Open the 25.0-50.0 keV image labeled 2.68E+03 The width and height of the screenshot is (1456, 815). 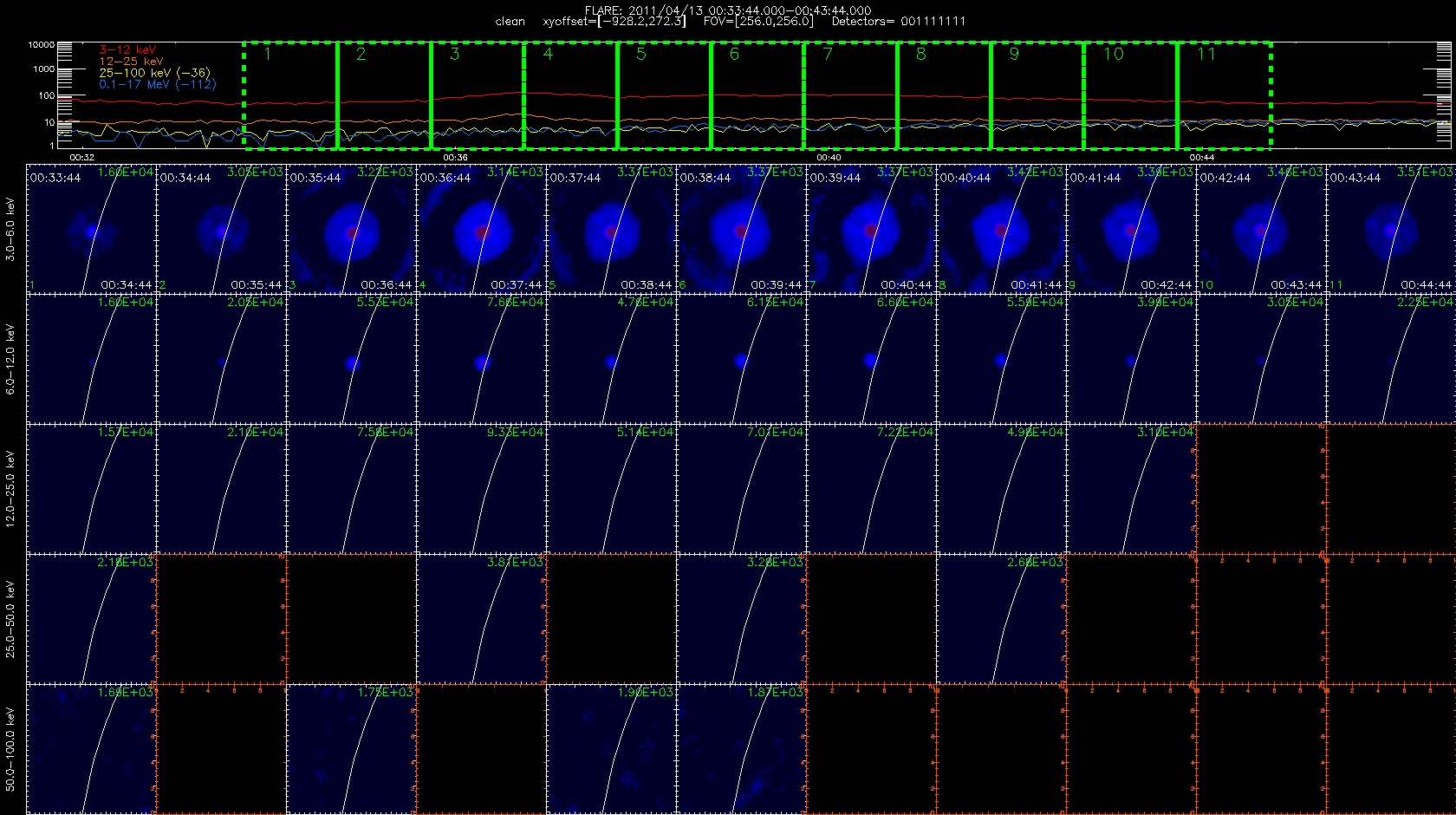tap(1002, 619)
